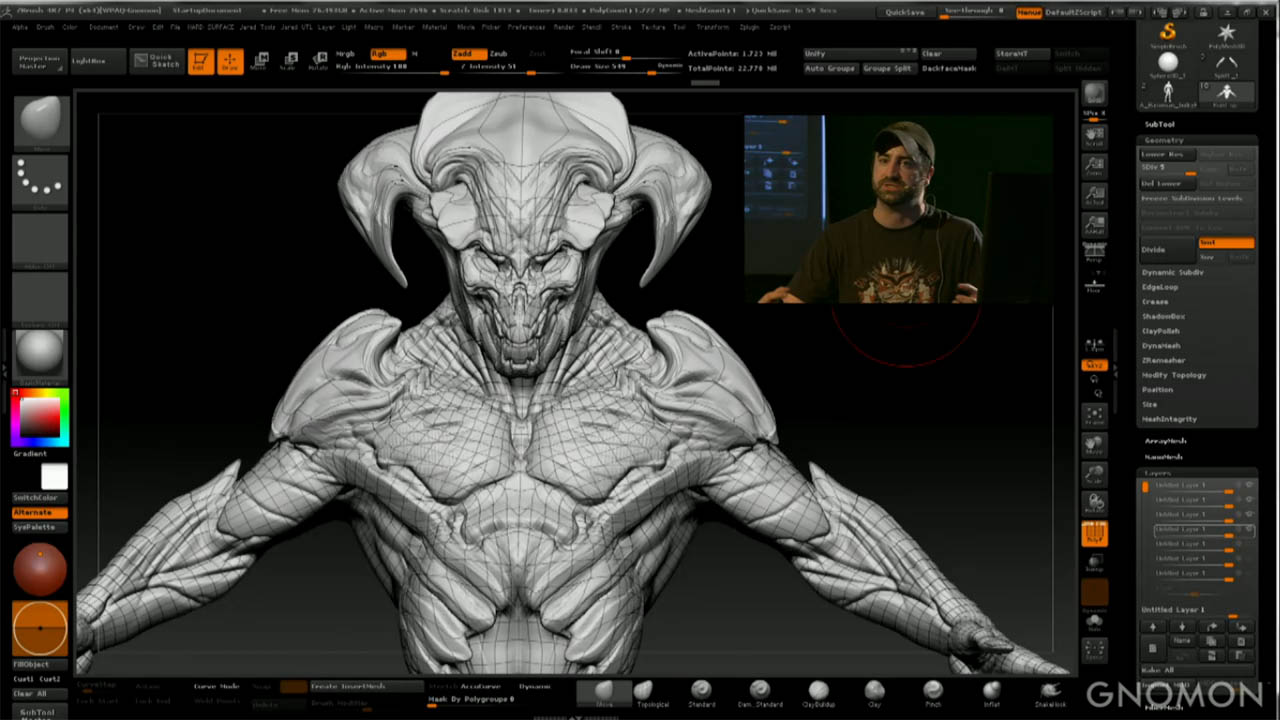The height and width of the screenshot is (720, 1280).
Task: Activate the Edit mode button
Action: [x=201, y=61]
